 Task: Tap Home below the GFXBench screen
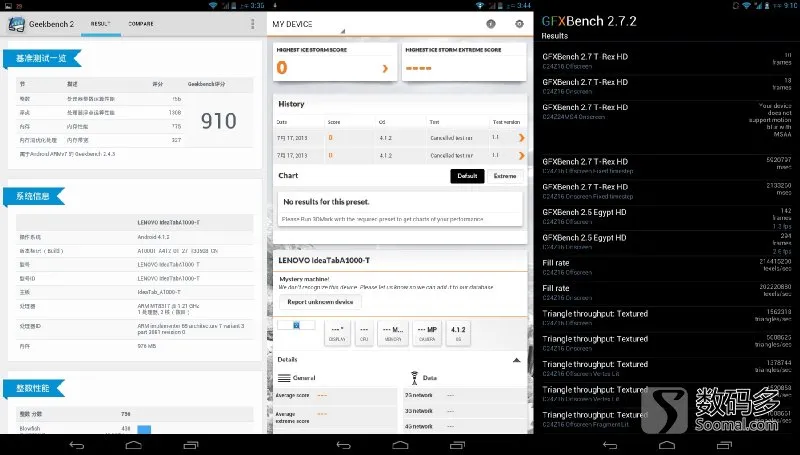(667, 445)
